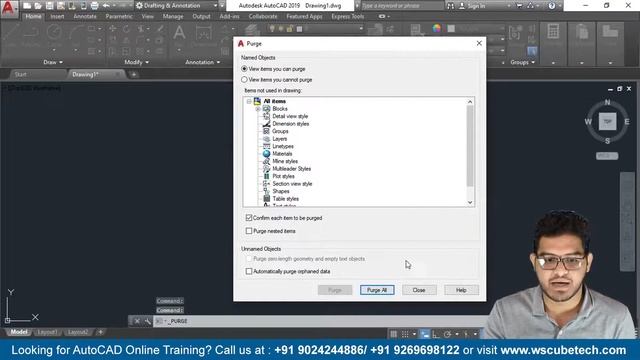Switch to the Annotate ribbon tab
This screenshot has height=360, width=640.
(85, 17)
